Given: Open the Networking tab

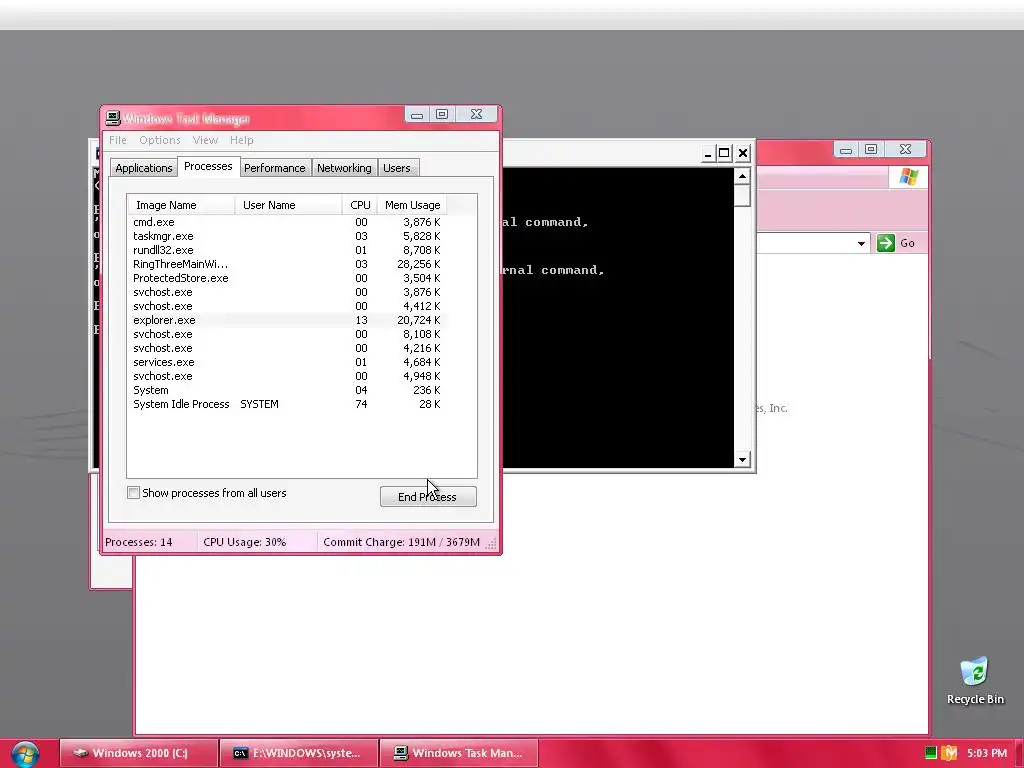Looking at the screenshot, I should coord(344,168).
